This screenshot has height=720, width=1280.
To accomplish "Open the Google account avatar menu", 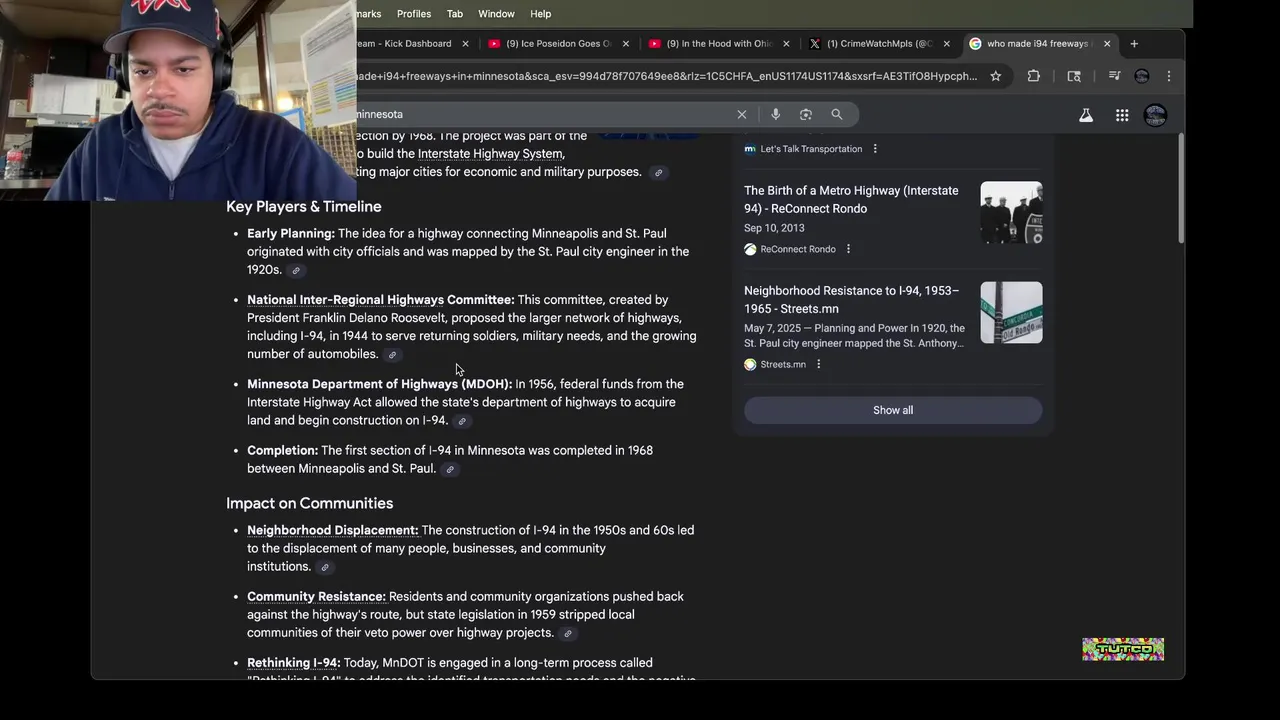I will point(1155,115).
